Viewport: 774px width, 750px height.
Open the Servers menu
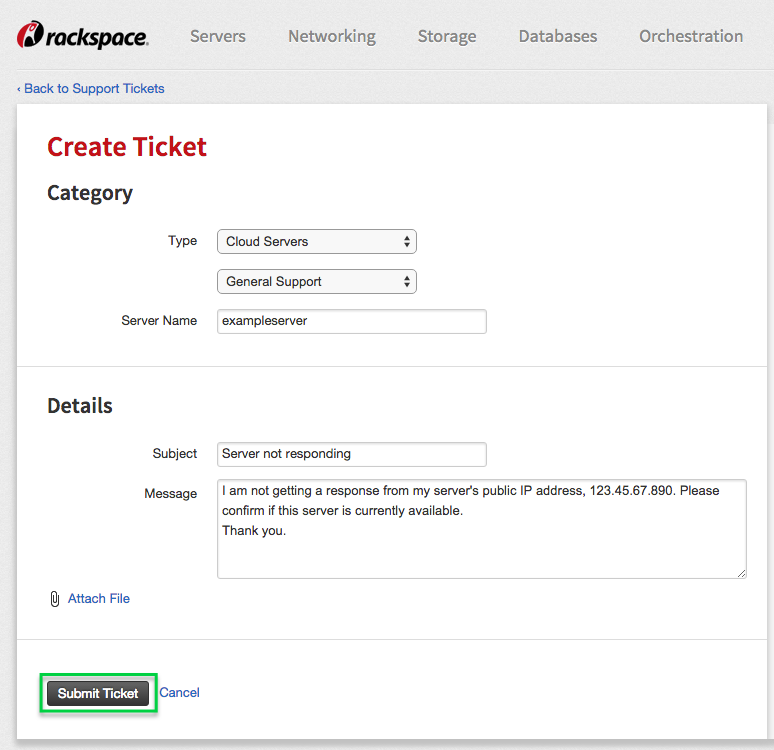[x=218, y=36]
